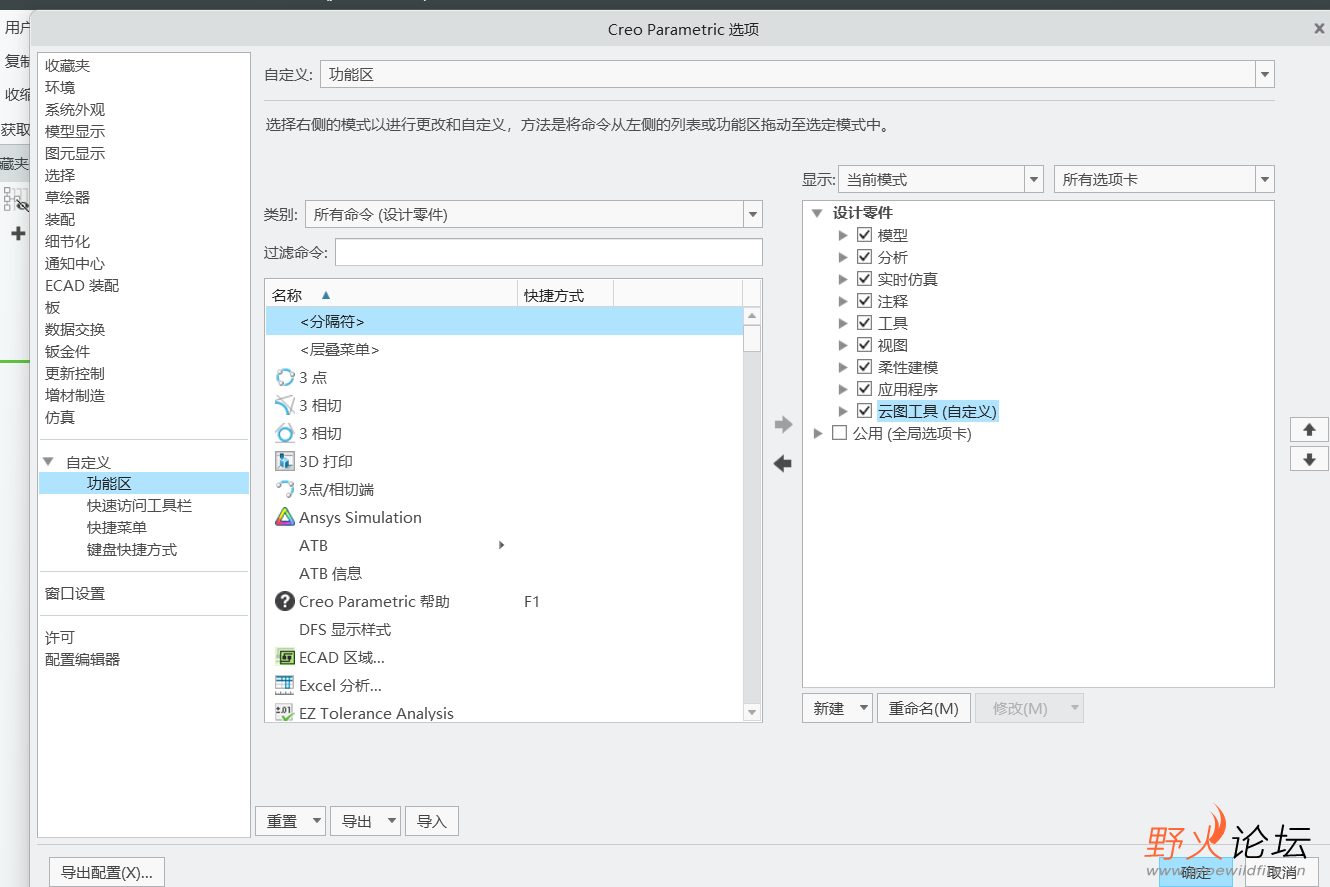Select the DFS 显示样式 command row
The height and width of the screenshot is (887, 1330).
point(505,629)
